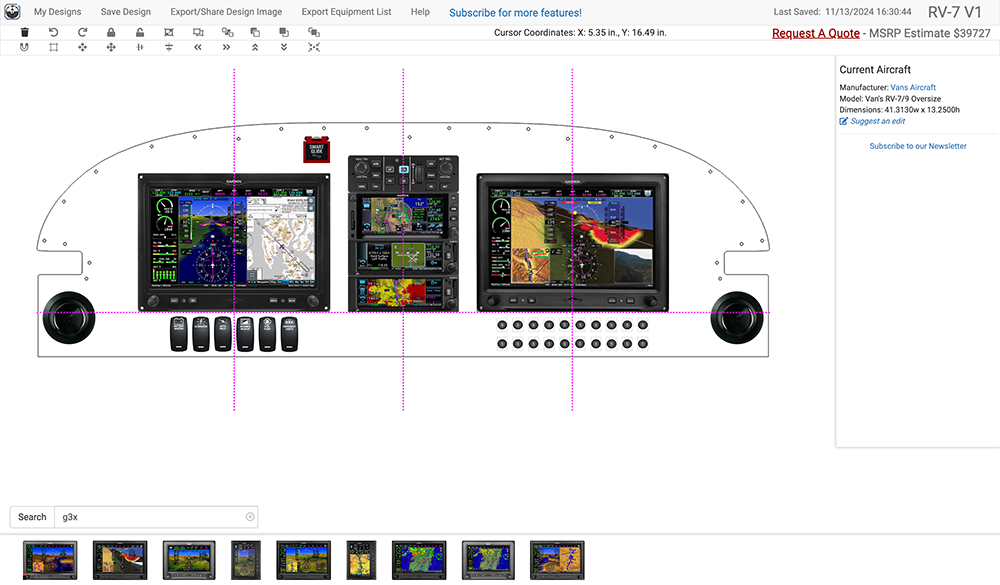Screen dimensions: 1000x585
Task: Undo the last action with the counterclockwise arrow
Action: coord(54,33)
